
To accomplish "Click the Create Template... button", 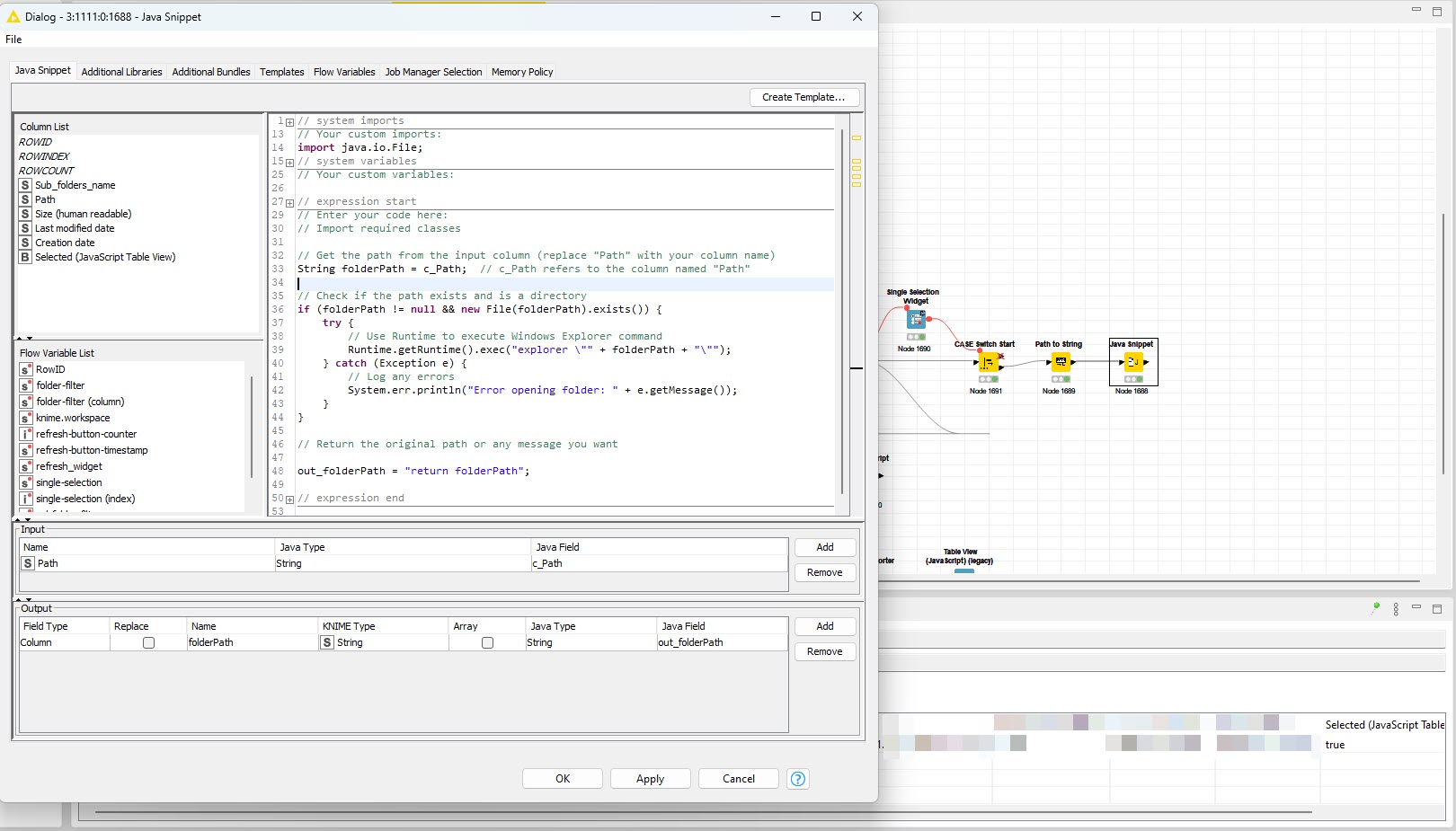I will coord(803,97).
